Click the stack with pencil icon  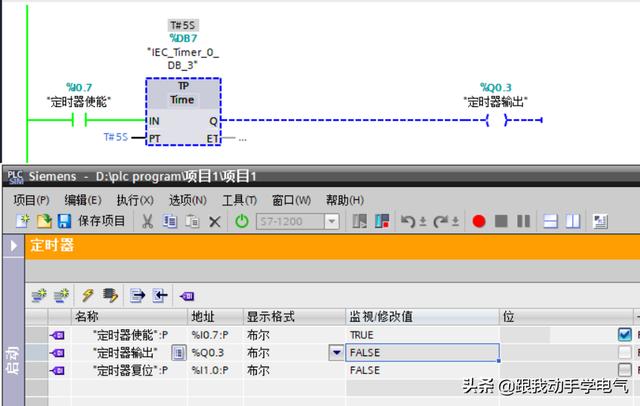point(110,295)
